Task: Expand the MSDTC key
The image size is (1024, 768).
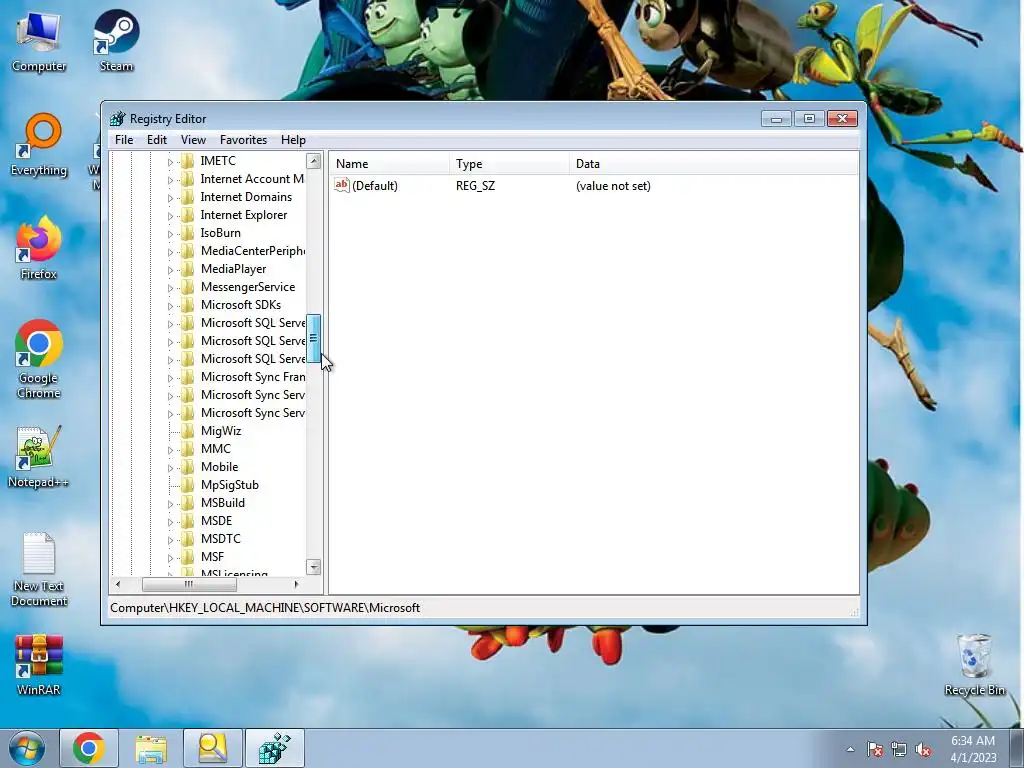Action: pyautogui.click(x=170, y=539)
